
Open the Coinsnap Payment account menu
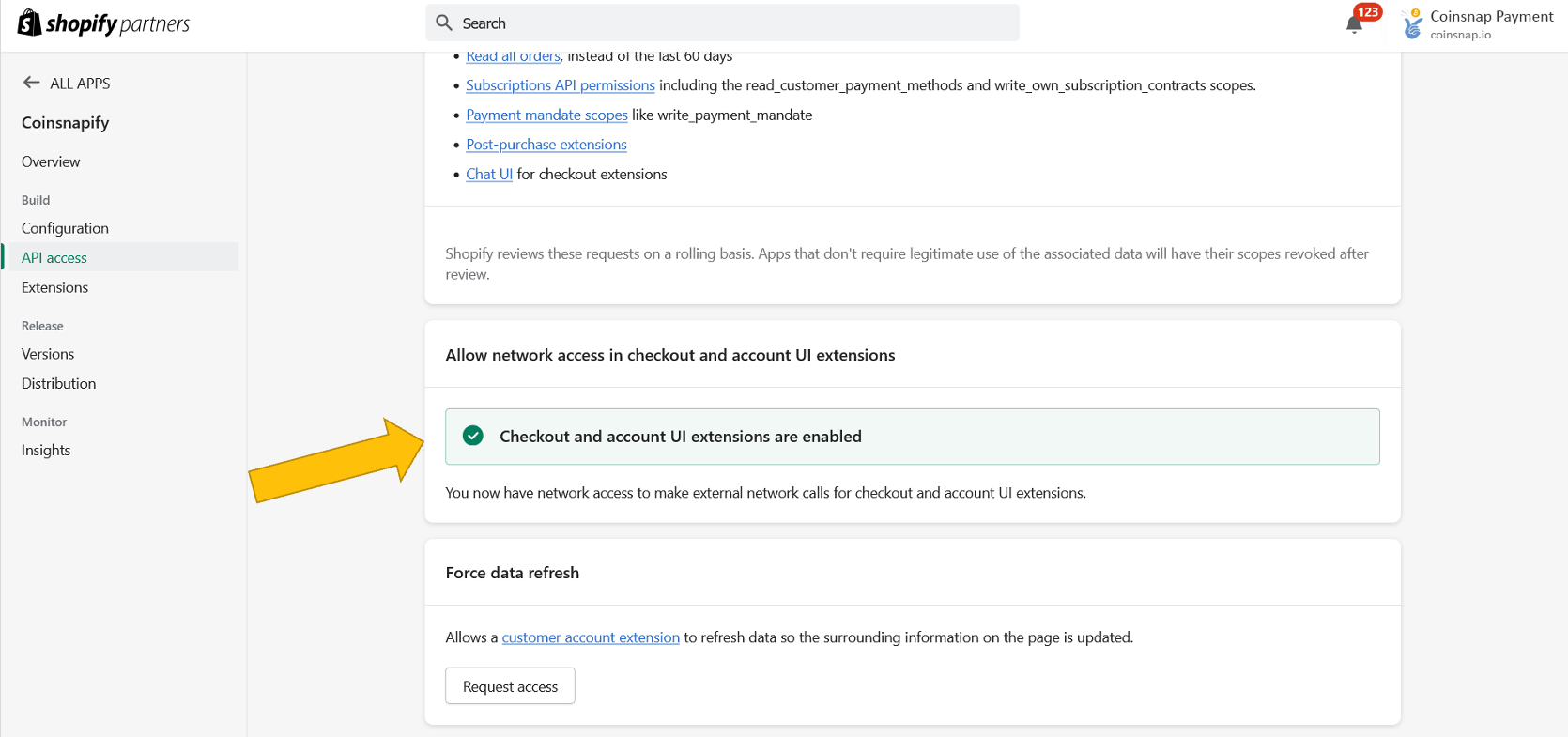[1478, 24]
